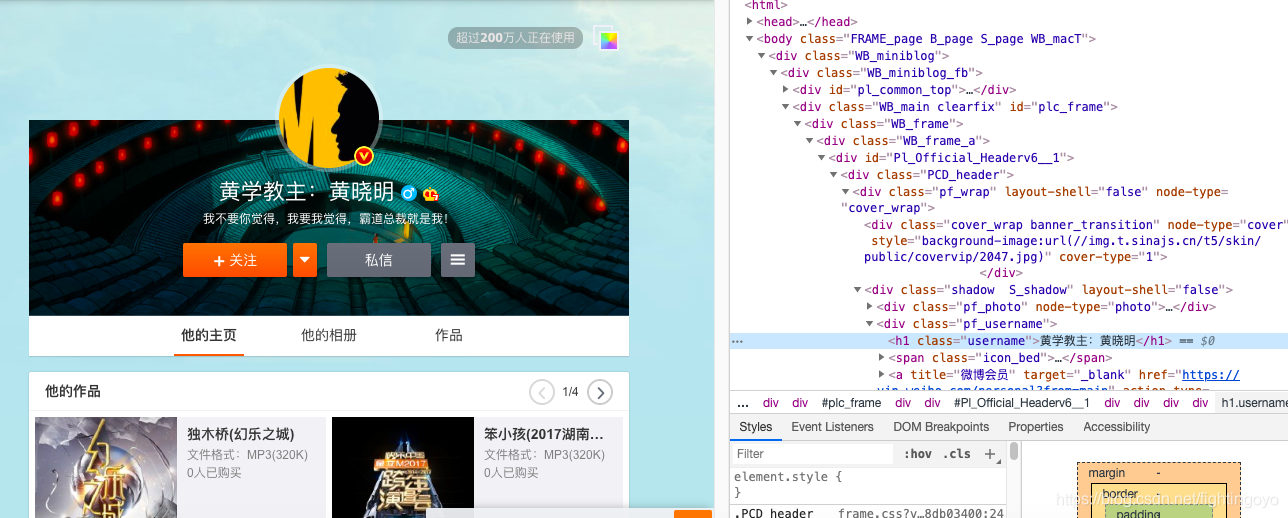Image resolution: width=1288 pixels, height=518 pixels.
Task: Collapse the shadow S_shadow div node
Action: [x=858, y=290]
